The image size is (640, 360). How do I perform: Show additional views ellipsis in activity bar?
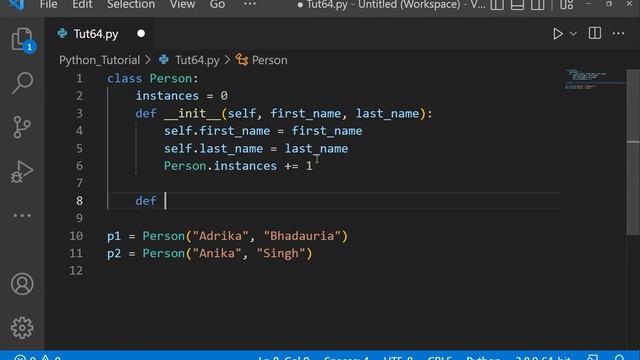point(22,216)
